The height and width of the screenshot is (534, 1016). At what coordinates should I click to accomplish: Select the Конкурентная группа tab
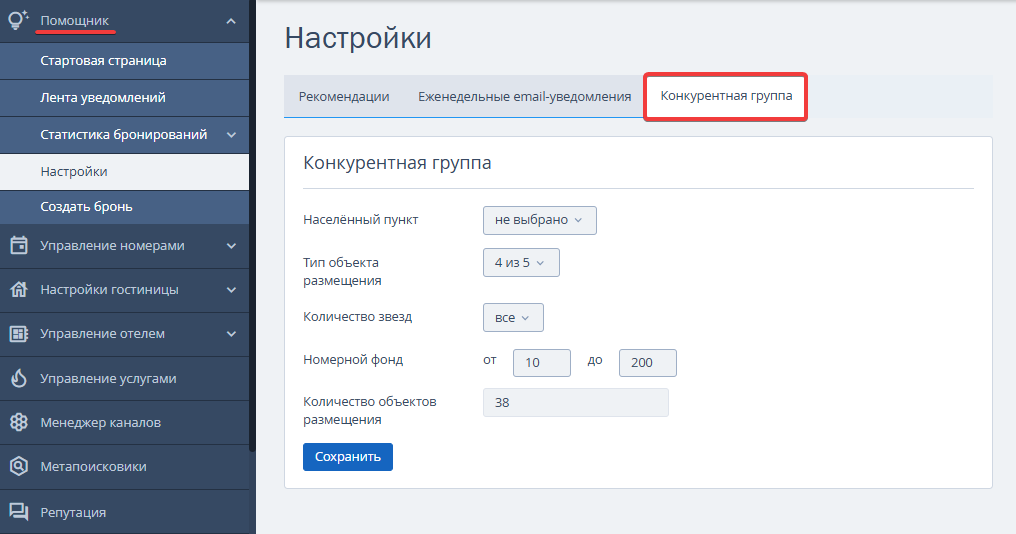pyautogui.click(x=726, y=96)
